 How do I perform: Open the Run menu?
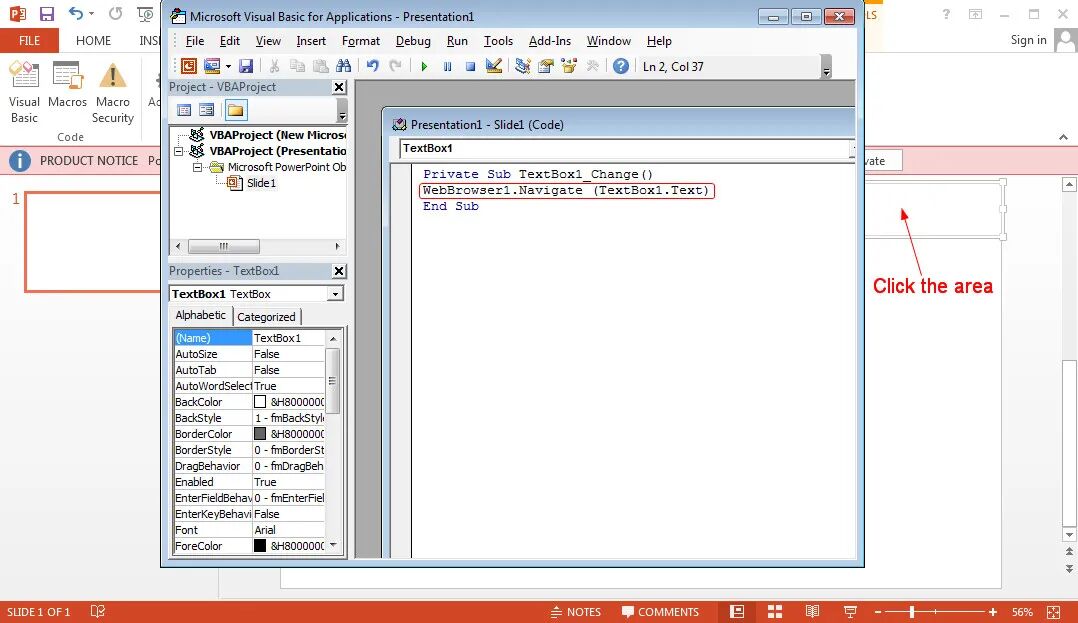click(x=457, y=41)
